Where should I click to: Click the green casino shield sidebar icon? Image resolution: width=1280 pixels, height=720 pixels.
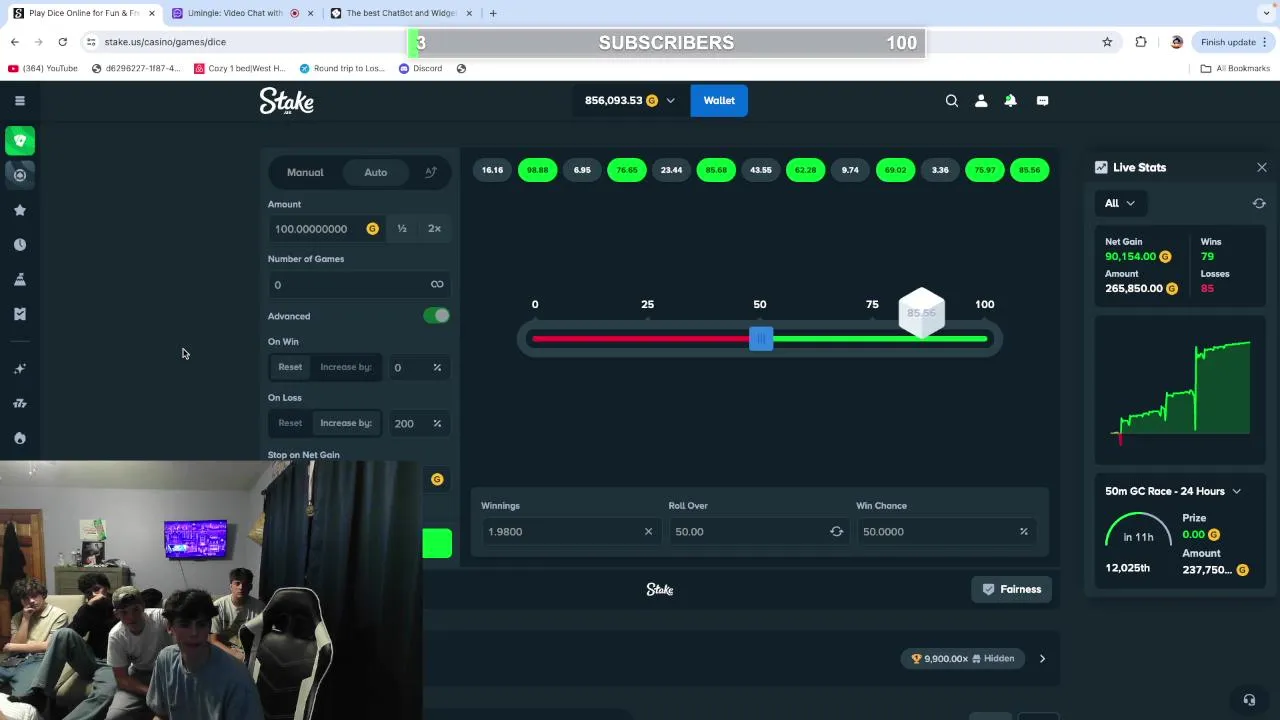[x=19, y=141]
